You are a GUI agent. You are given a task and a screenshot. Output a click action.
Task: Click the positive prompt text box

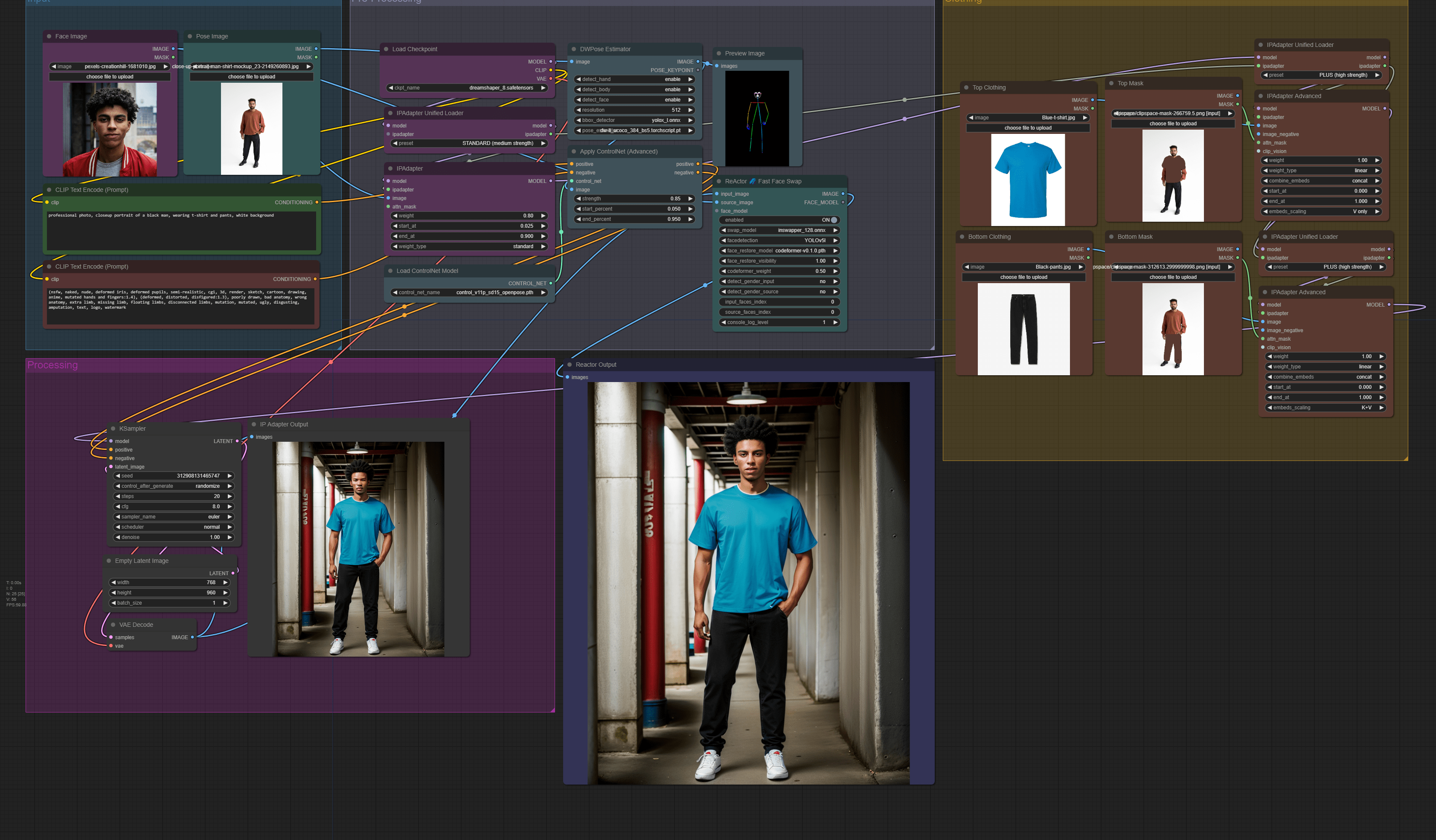[x=181, y=231]
